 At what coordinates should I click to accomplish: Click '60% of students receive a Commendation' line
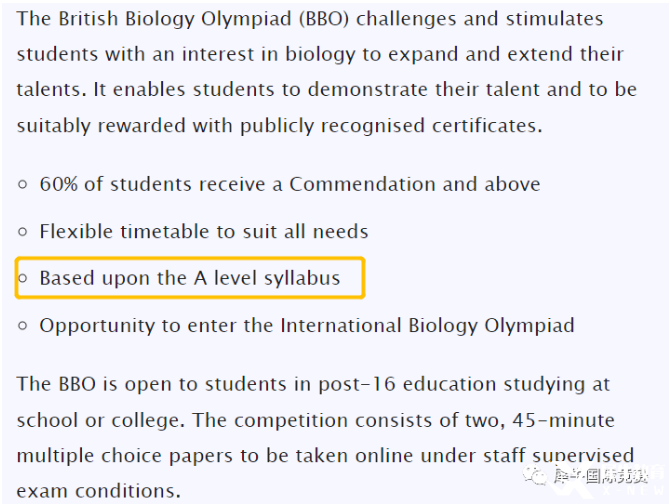coord(290,185)
